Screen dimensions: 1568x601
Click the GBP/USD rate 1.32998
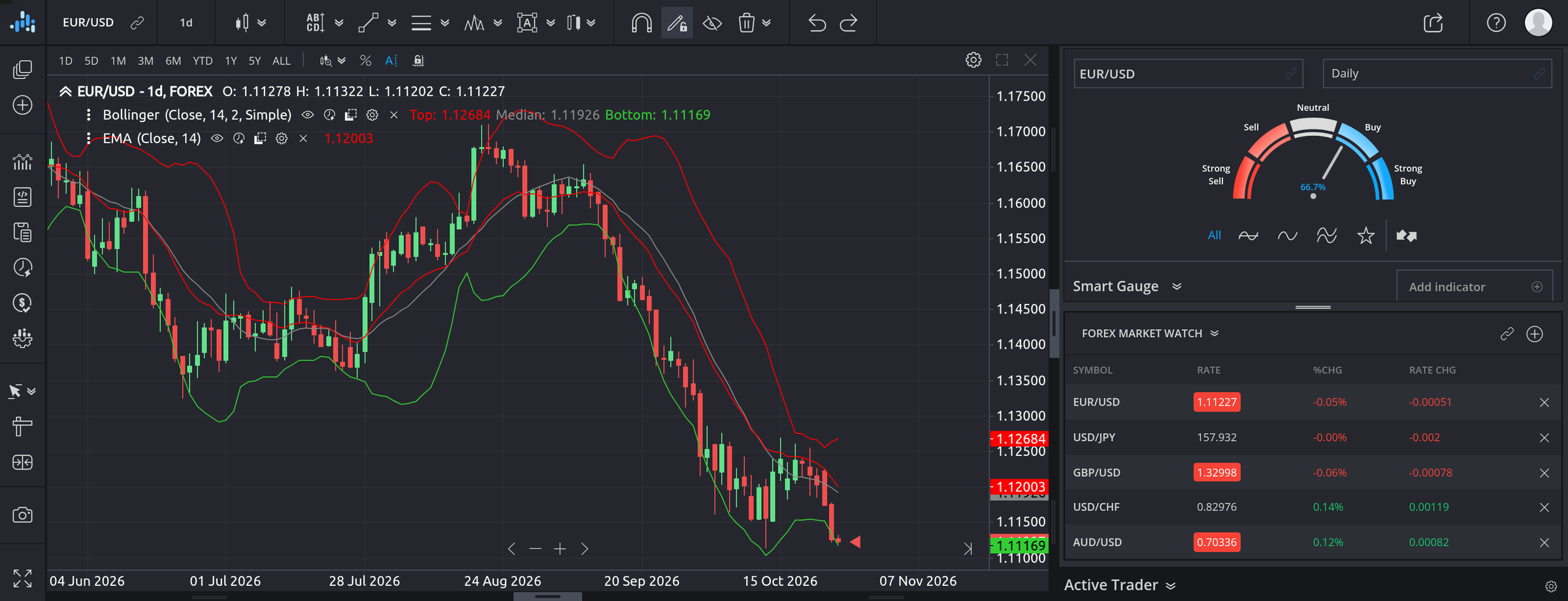click(x=1217, y=472)
